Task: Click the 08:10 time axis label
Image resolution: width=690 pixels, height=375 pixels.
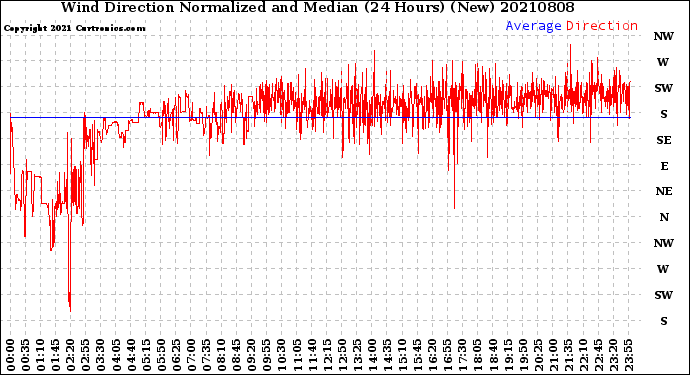Action: [x=221, y=355]
